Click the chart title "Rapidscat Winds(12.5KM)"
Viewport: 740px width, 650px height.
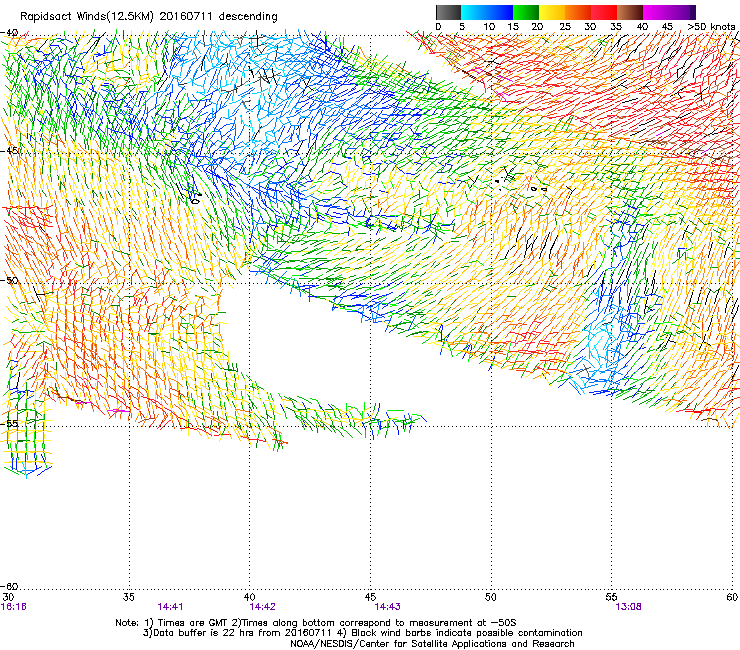87,16
